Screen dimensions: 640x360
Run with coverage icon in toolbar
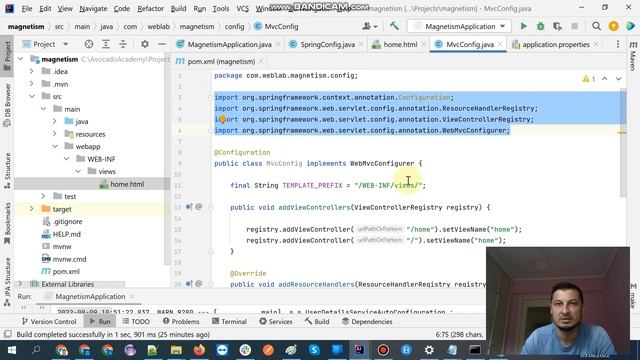(557, 26)
